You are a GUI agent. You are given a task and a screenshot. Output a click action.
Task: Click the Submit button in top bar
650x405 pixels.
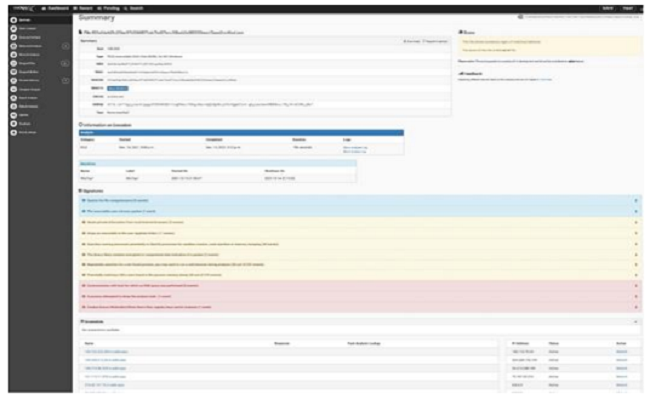606,6
